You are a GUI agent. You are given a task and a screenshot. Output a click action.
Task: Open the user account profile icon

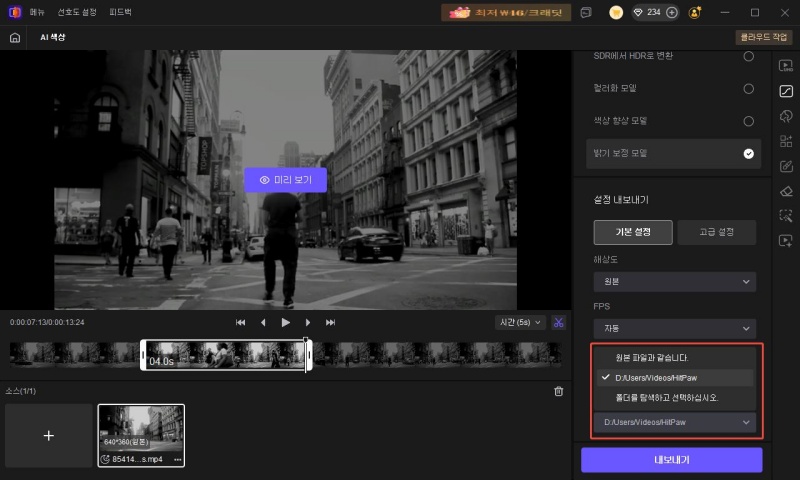pyautogui.click(x=694, y=13)
